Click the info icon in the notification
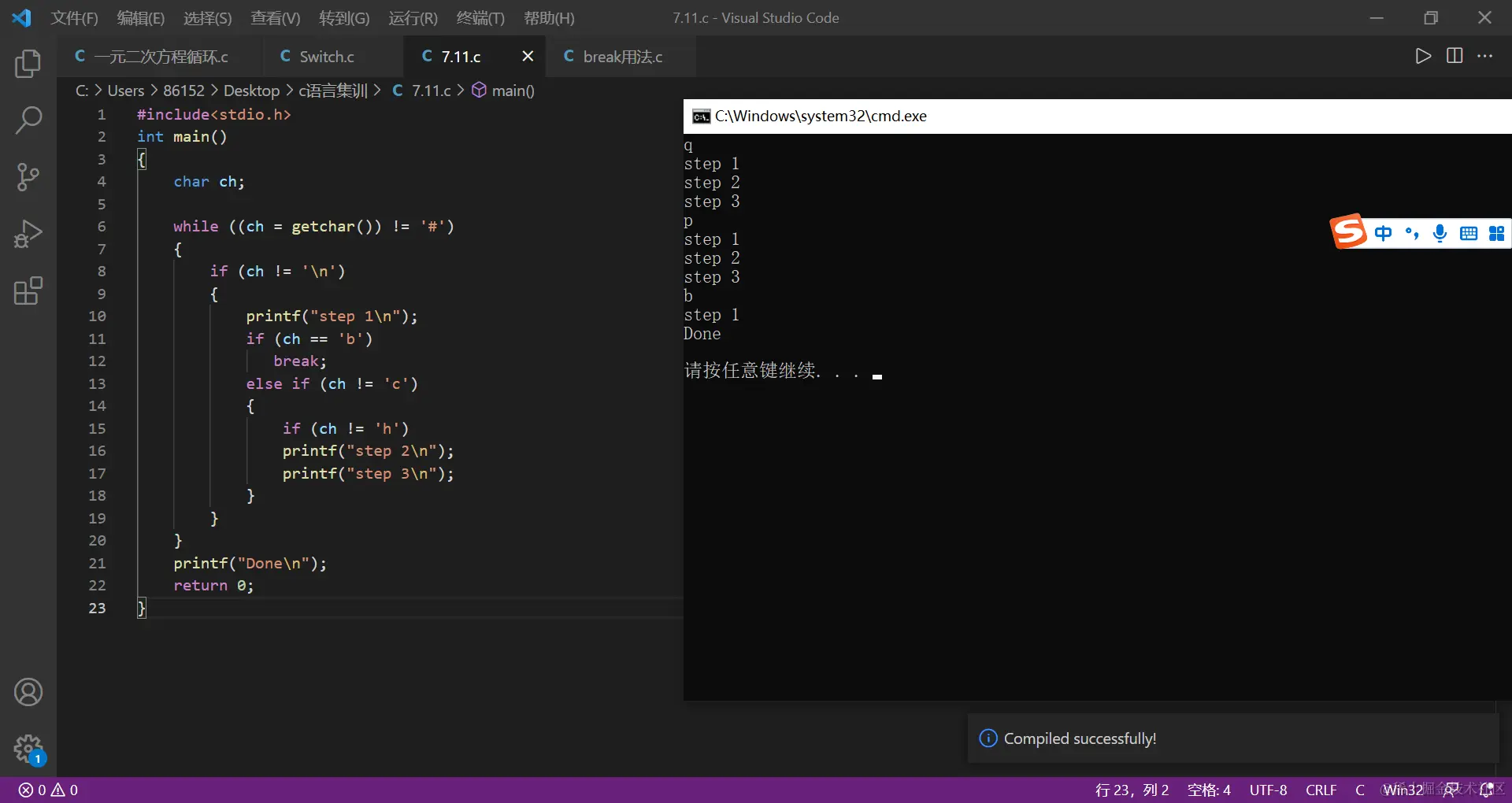1512x803 pixels. pos(988,738)
